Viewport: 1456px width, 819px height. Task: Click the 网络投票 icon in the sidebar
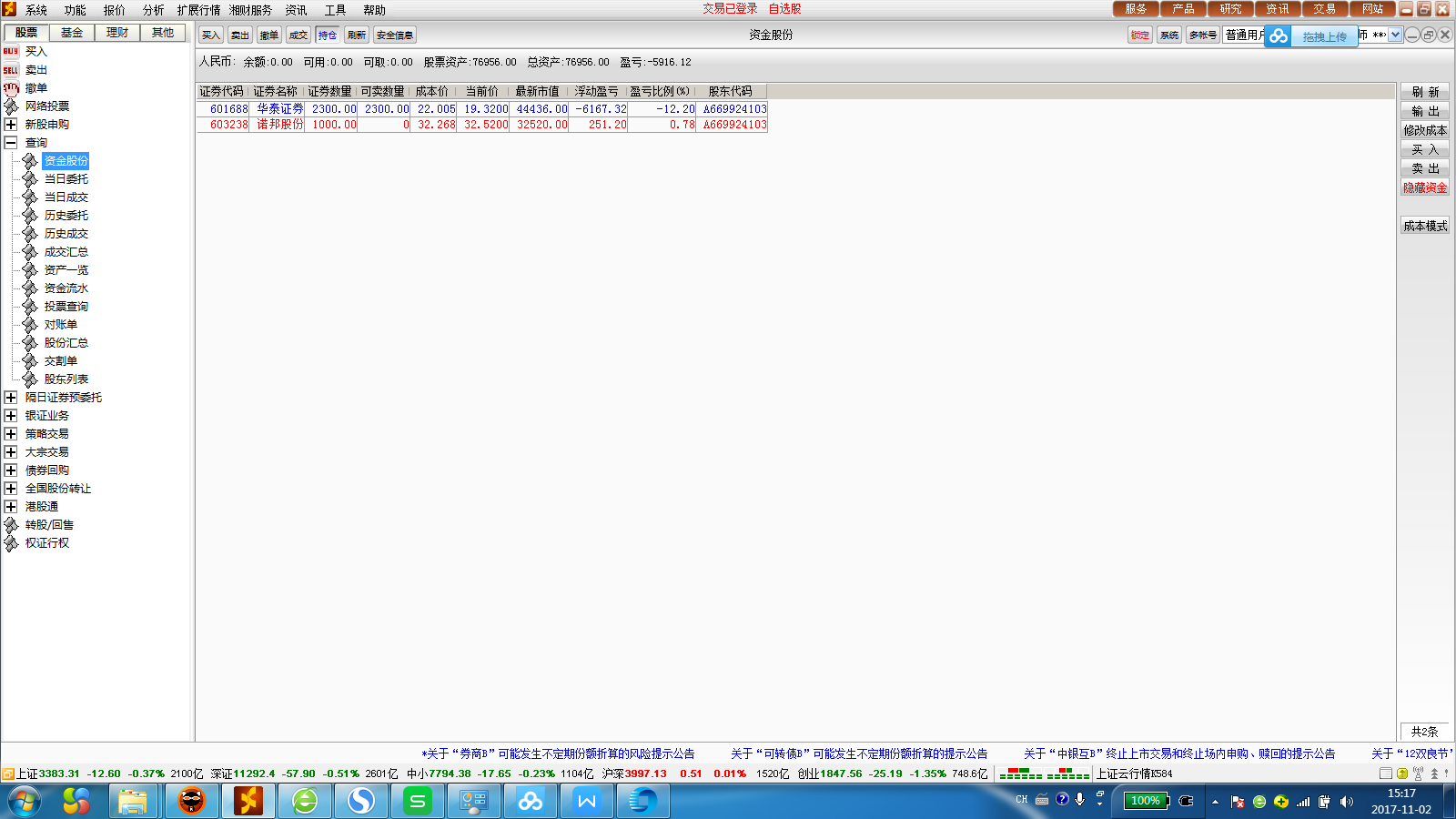point(11,106)
